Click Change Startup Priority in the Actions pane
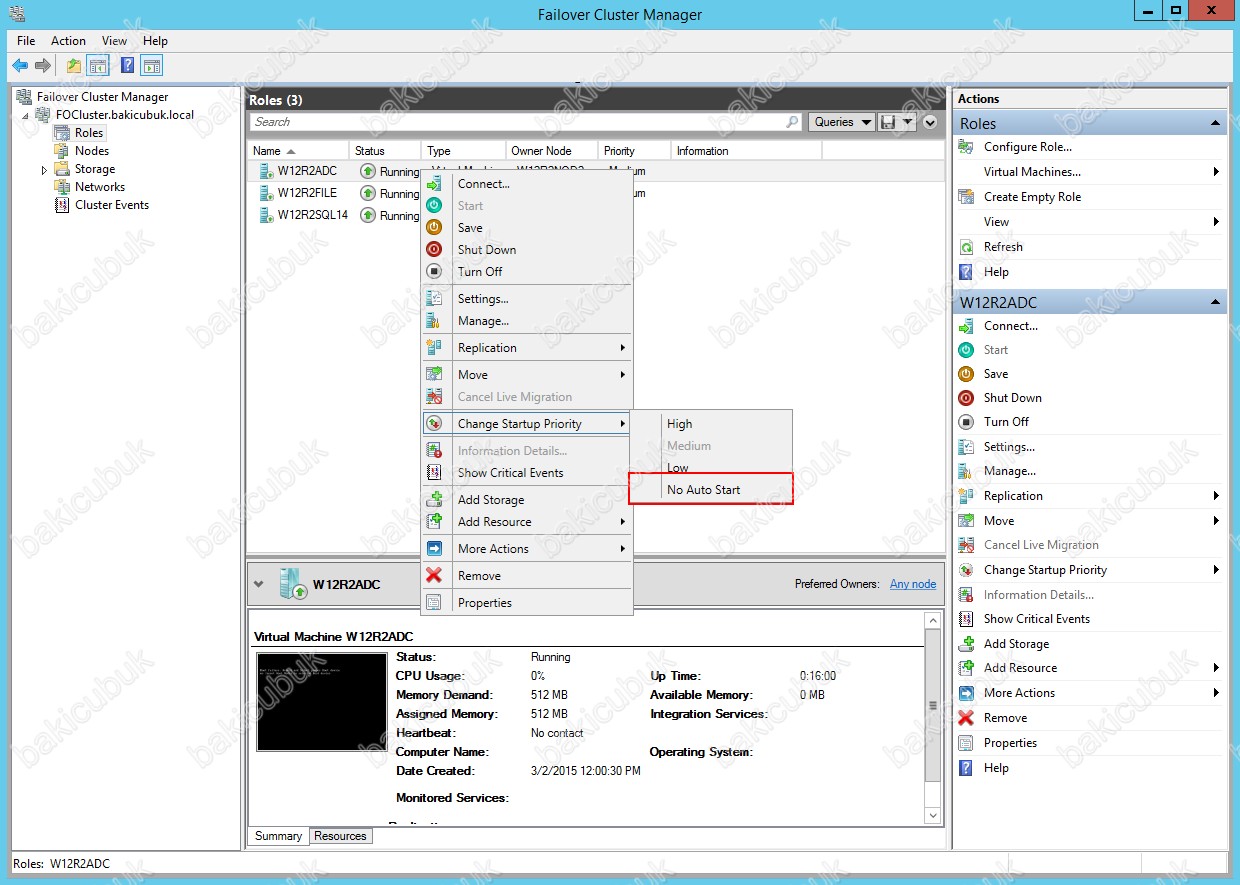 pos(1045,570)
